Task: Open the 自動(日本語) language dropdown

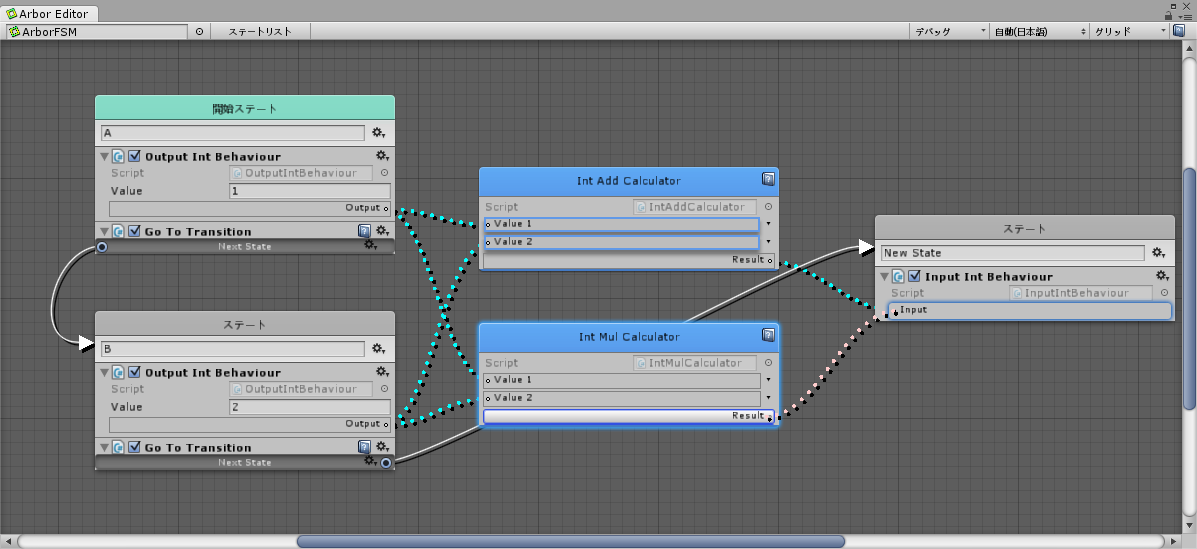Action: pos(1039,31)
